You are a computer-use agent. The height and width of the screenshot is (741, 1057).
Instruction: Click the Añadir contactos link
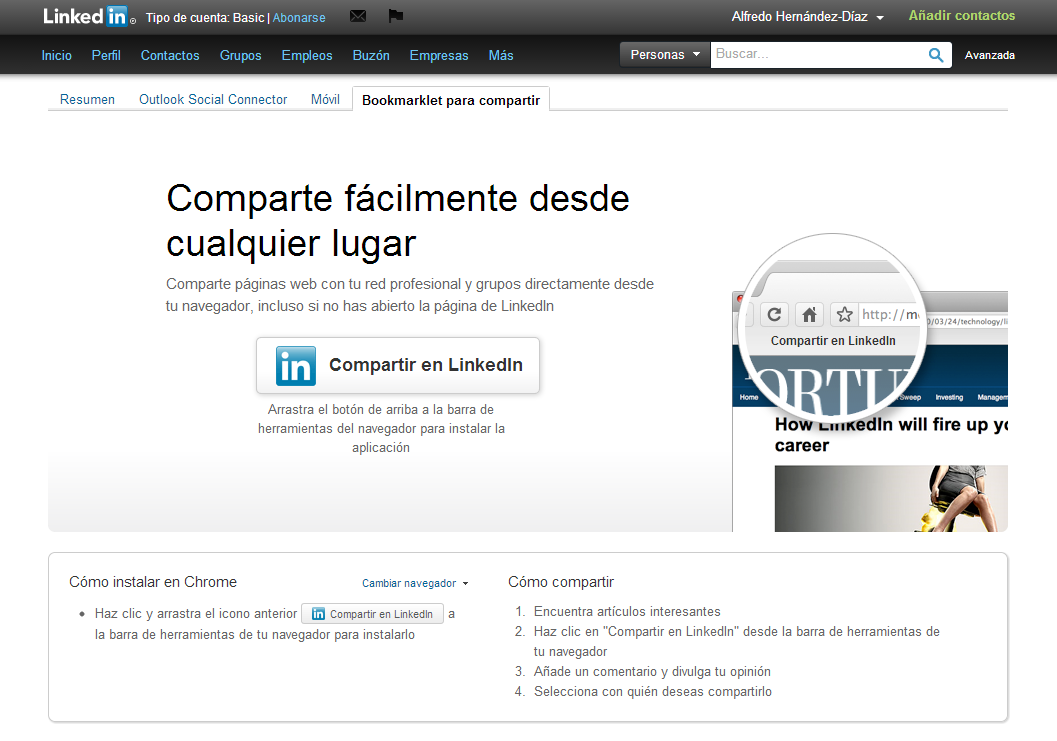[961, 16]
